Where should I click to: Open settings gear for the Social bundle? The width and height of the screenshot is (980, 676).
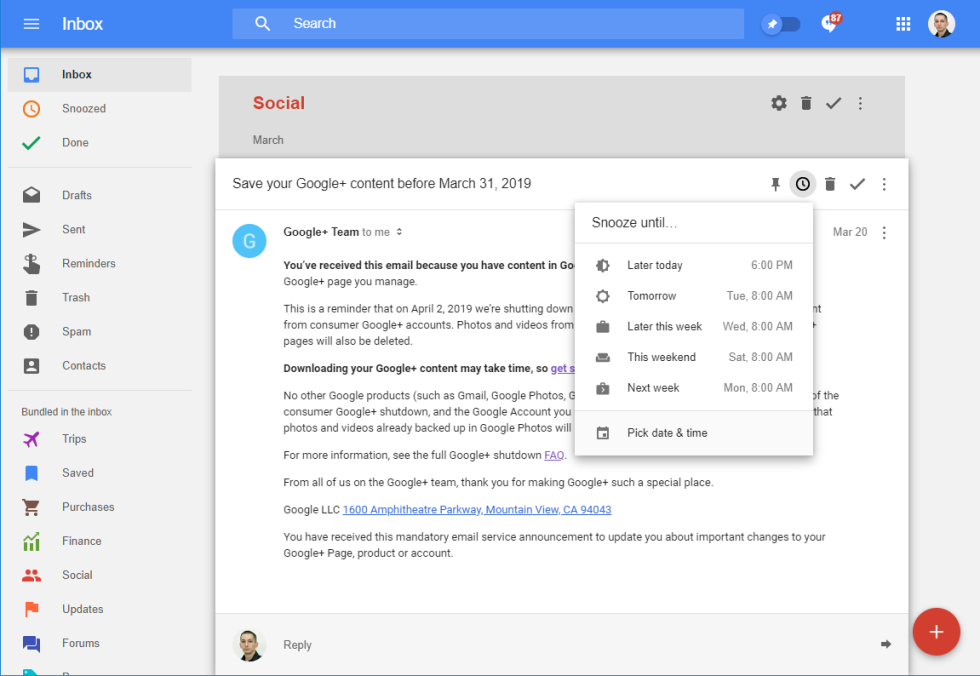pyautogui.click(x=778, y=103)
